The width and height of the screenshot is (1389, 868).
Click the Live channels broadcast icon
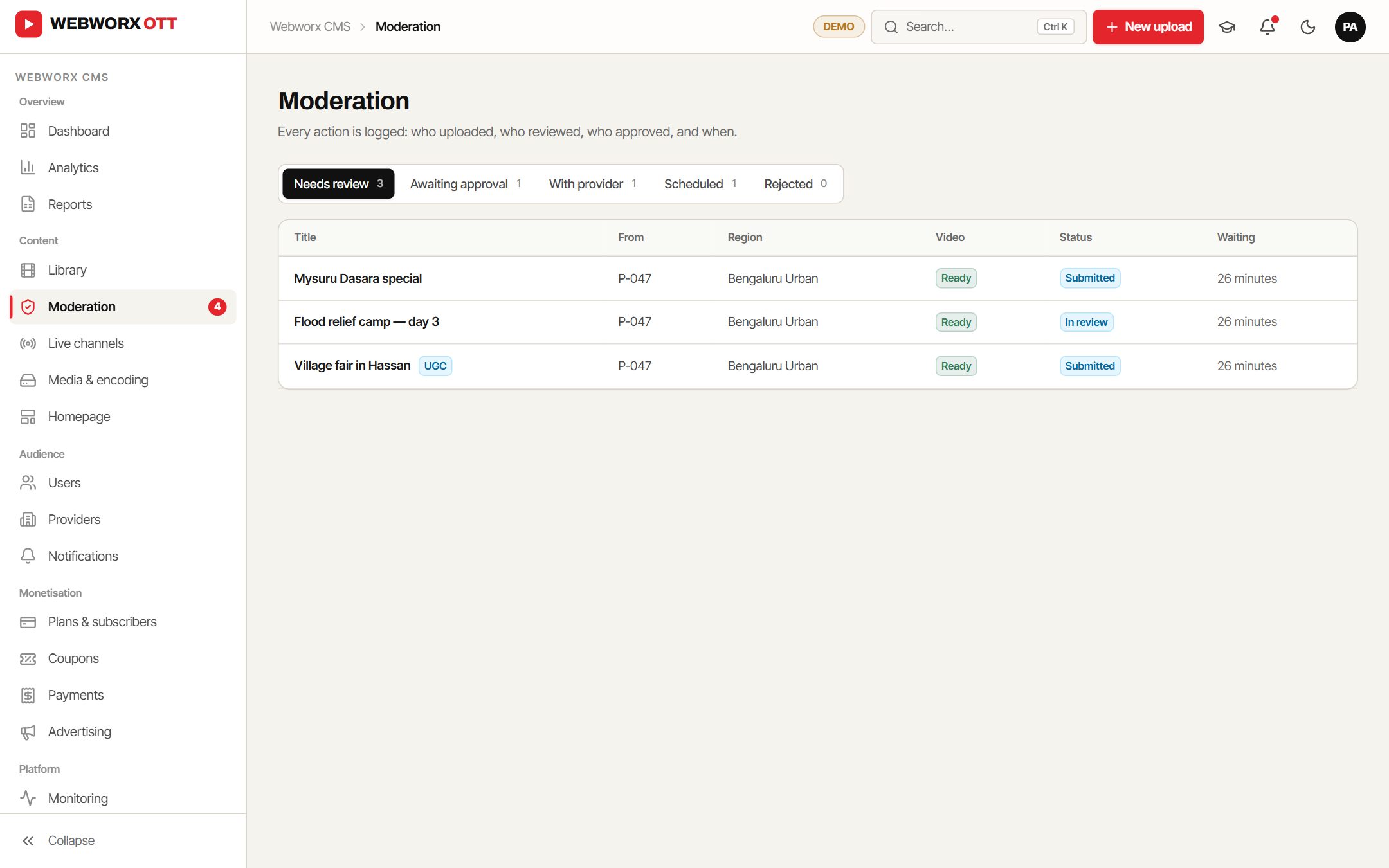(x=28, y=343)
